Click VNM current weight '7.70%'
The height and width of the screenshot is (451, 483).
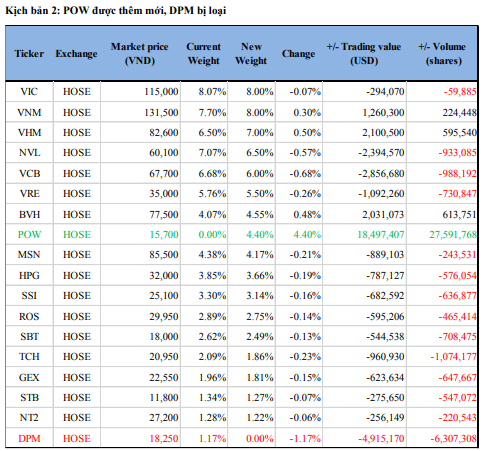pyautogui.click(x=212, y=113)
